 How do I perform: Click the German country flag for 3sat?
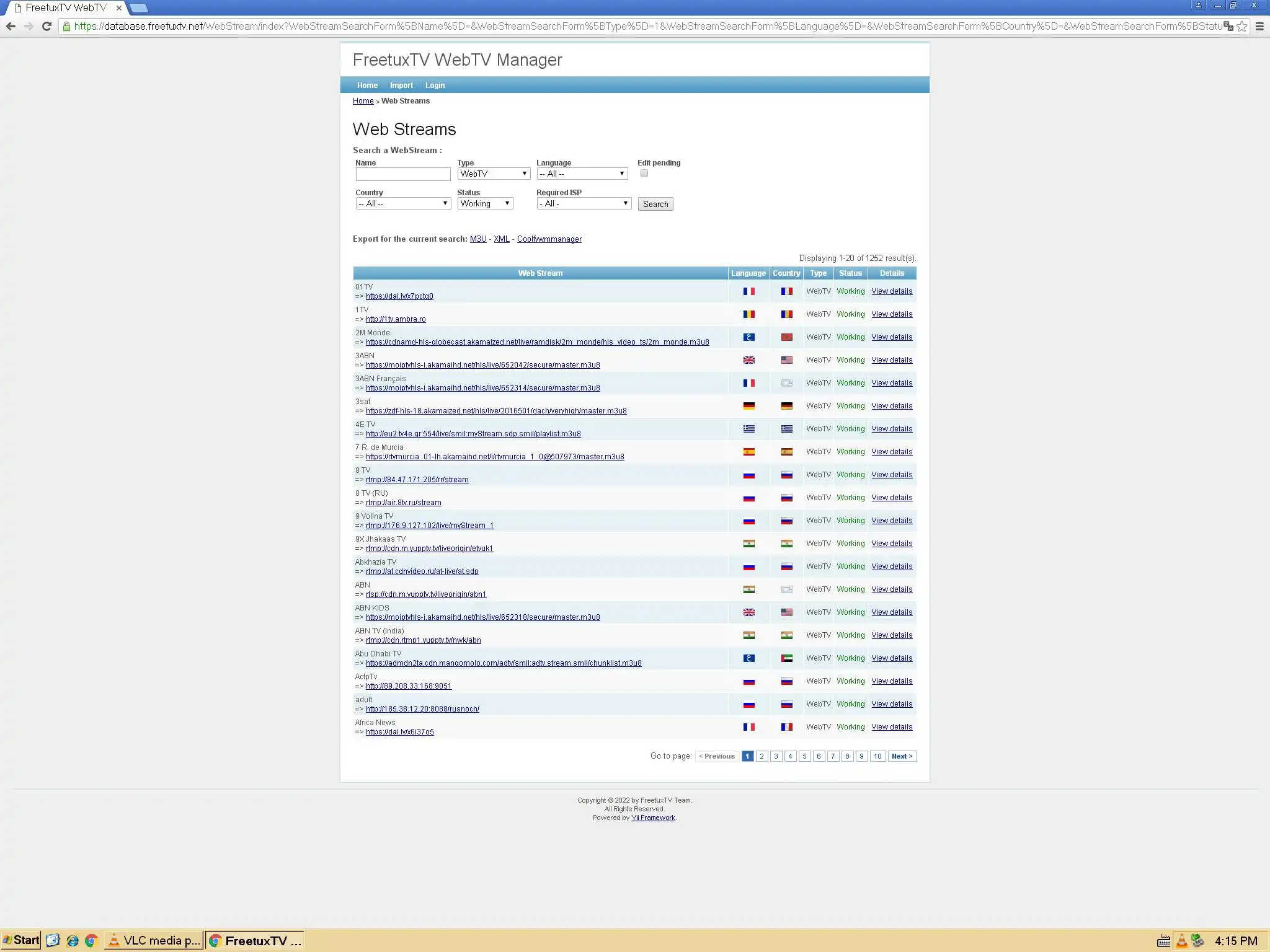point(786,406)
